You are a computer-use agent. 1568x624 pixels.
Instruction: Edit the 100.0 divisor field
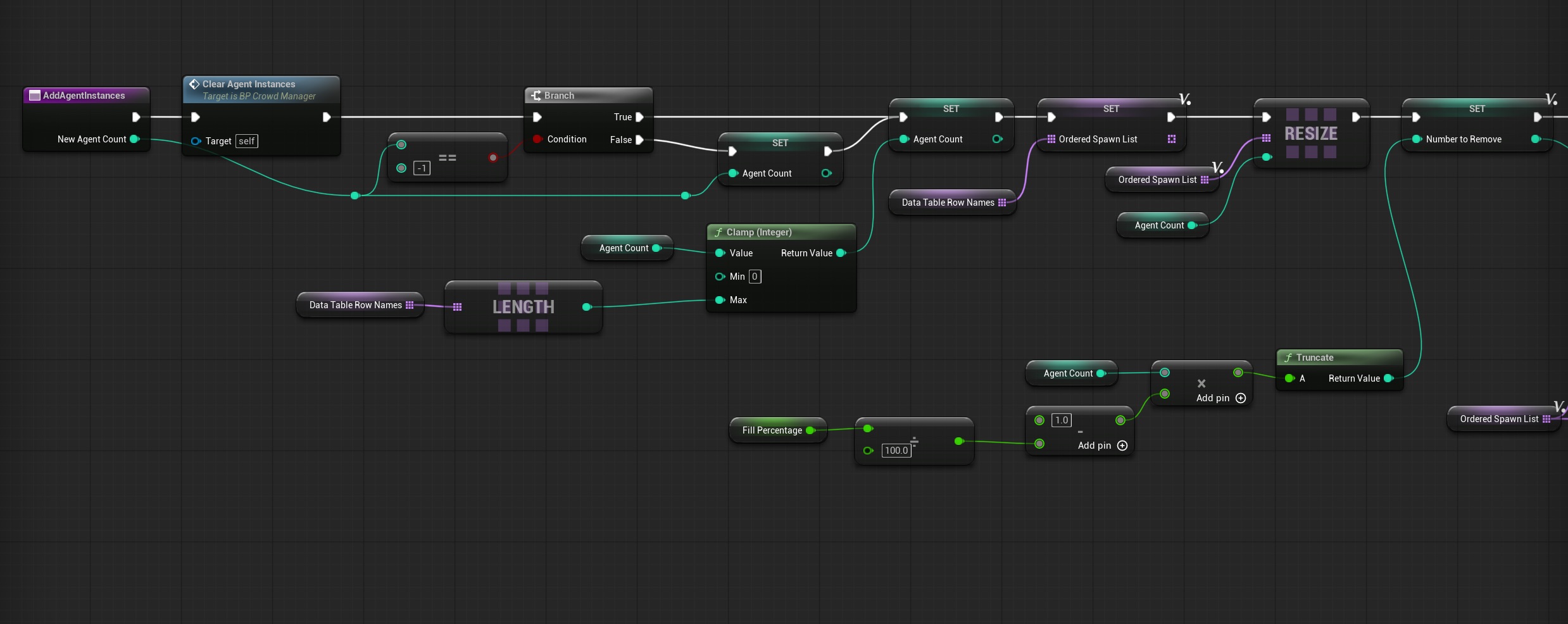point(896,451)
